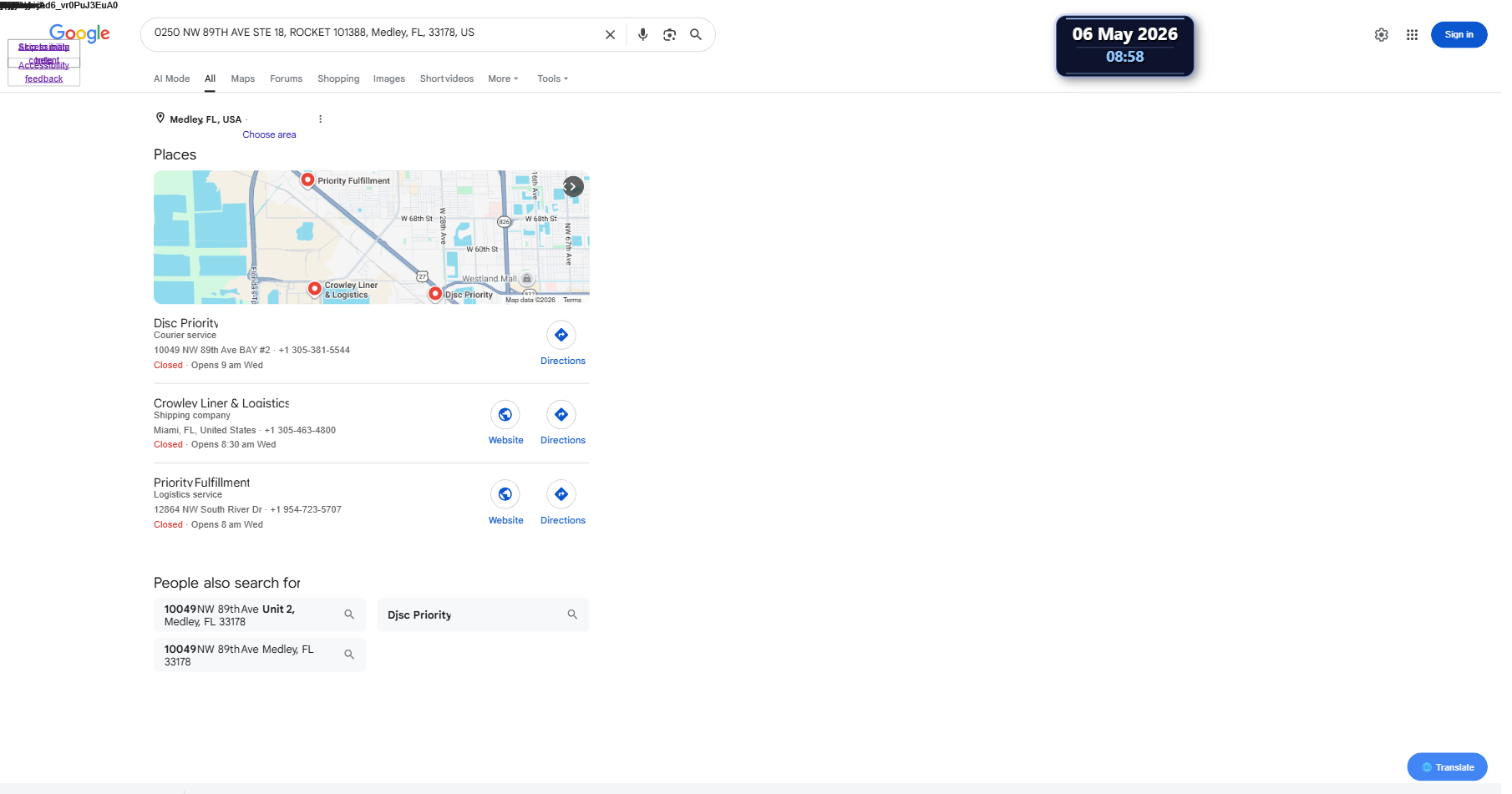This screenshot has height=794, width=1512.
Task: Click the location pin icon near Medley
Action: [x=160, y=118]
